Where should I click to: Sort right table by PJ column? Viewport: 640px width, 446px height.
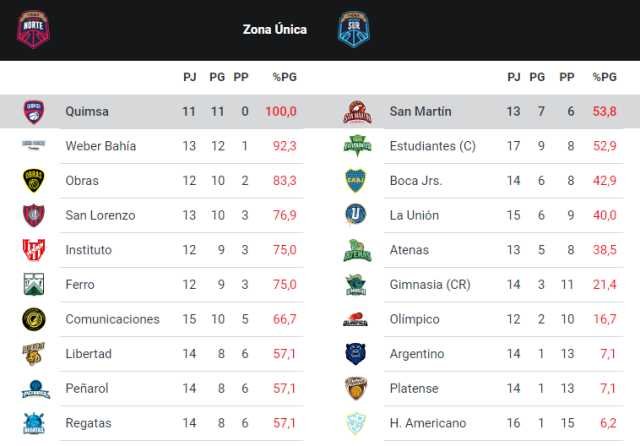513,77
